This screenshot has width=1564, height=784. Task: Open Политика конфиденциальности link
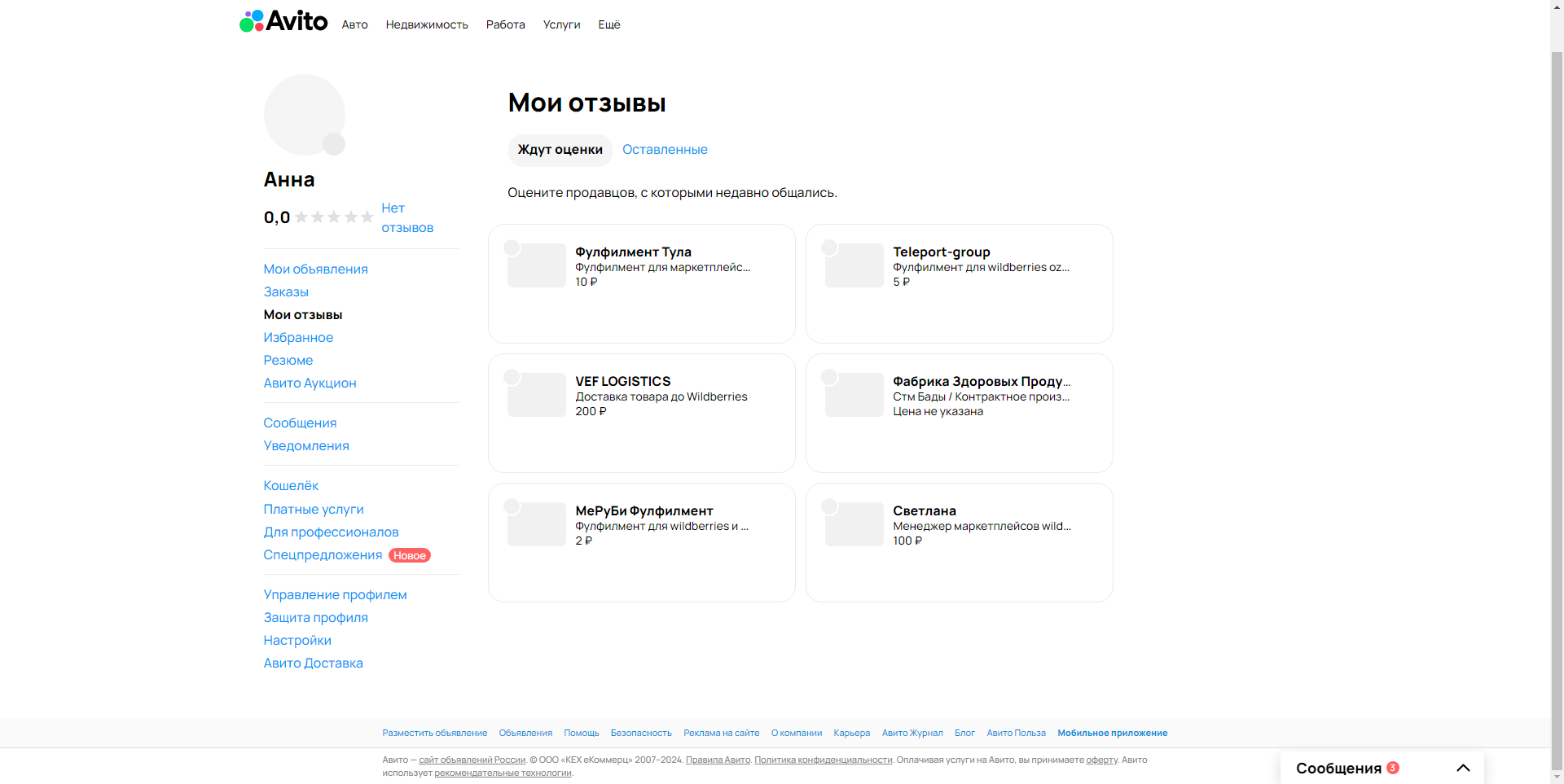click(x=824, y=760)
